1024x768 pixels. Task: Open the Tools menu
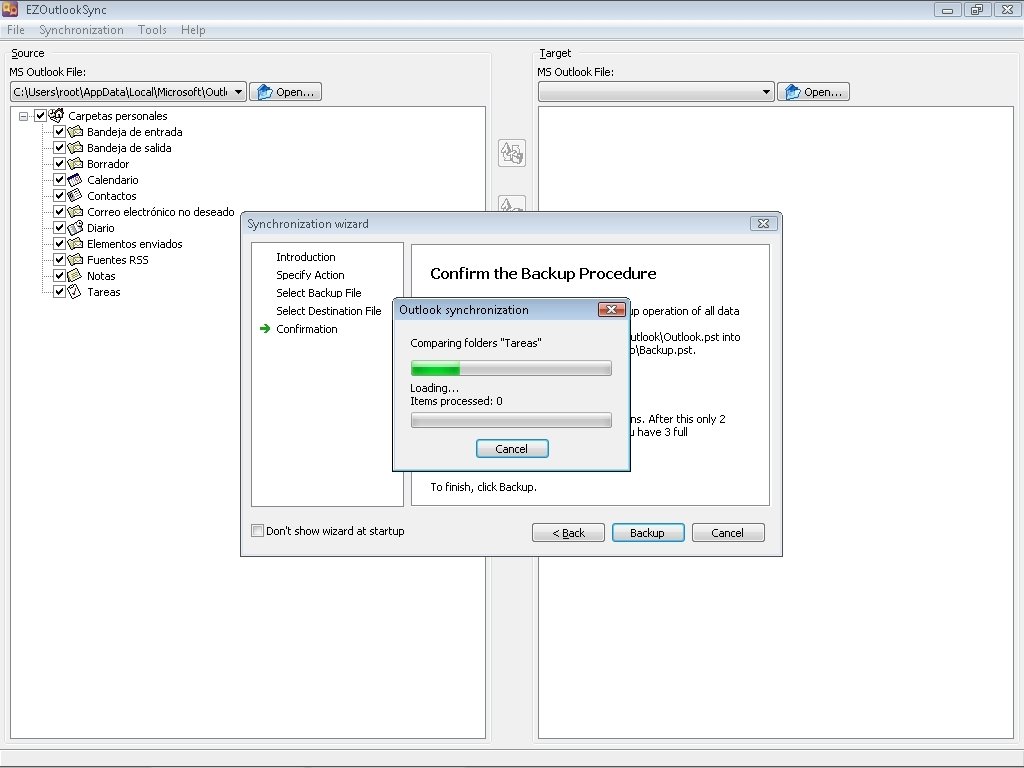pyautogui.click(x=152, y=30)
